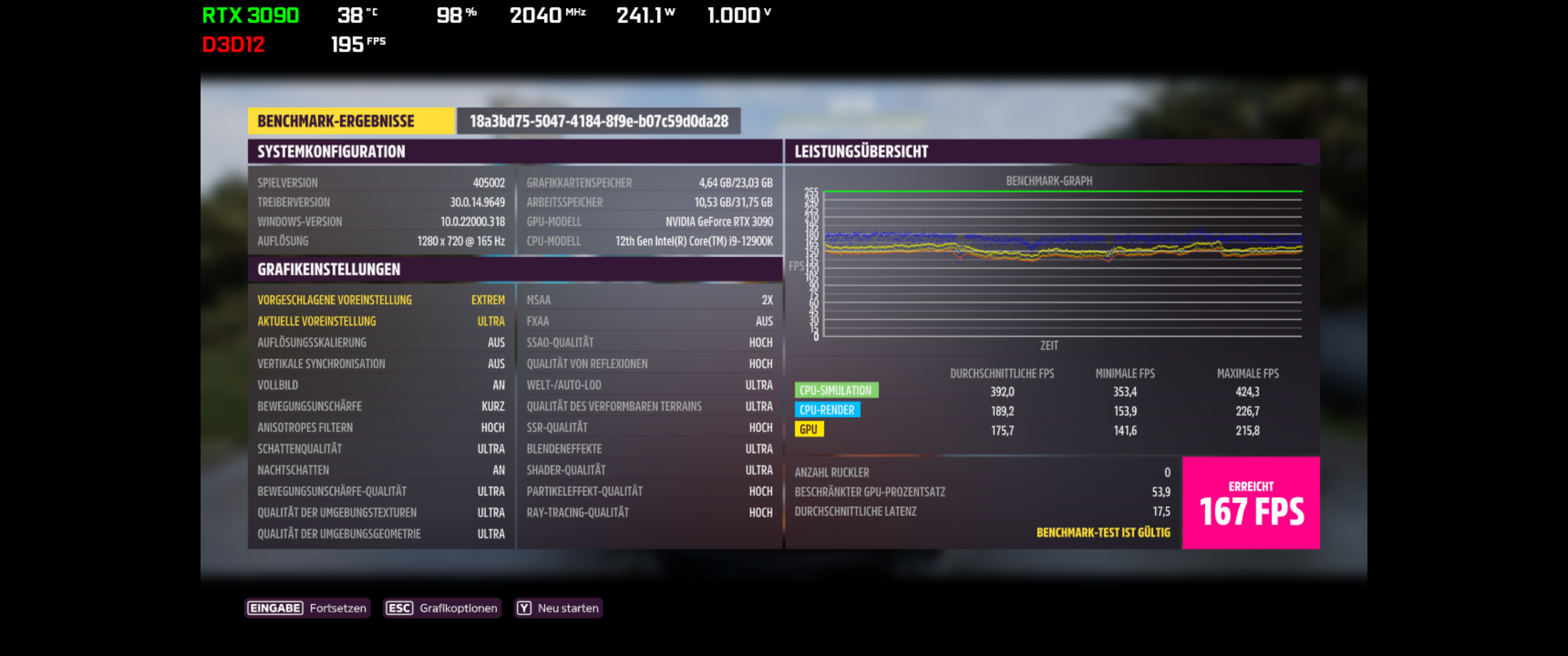
Task: Click the Vertikale Synchronisation AUS row
Action: (x=381, y=364)
